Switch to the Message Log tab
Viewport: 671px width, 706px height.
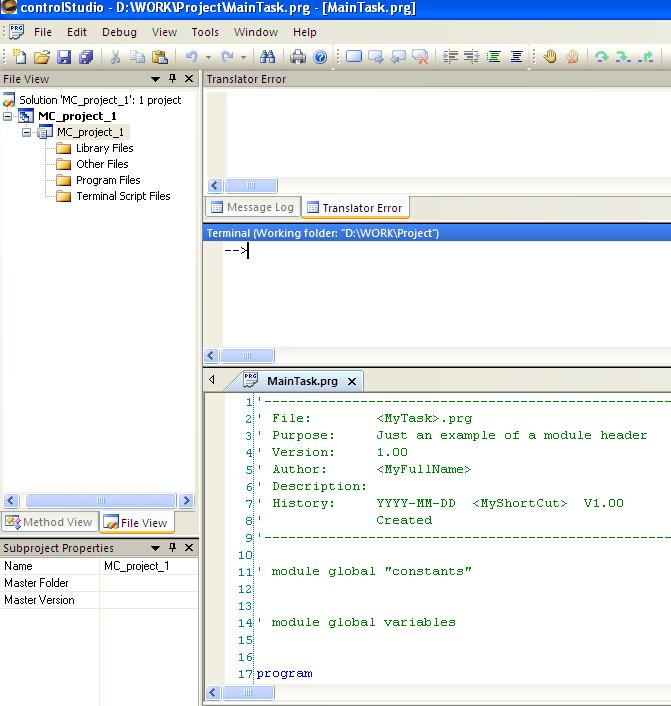pyautogui.click(x=251, y=207)
